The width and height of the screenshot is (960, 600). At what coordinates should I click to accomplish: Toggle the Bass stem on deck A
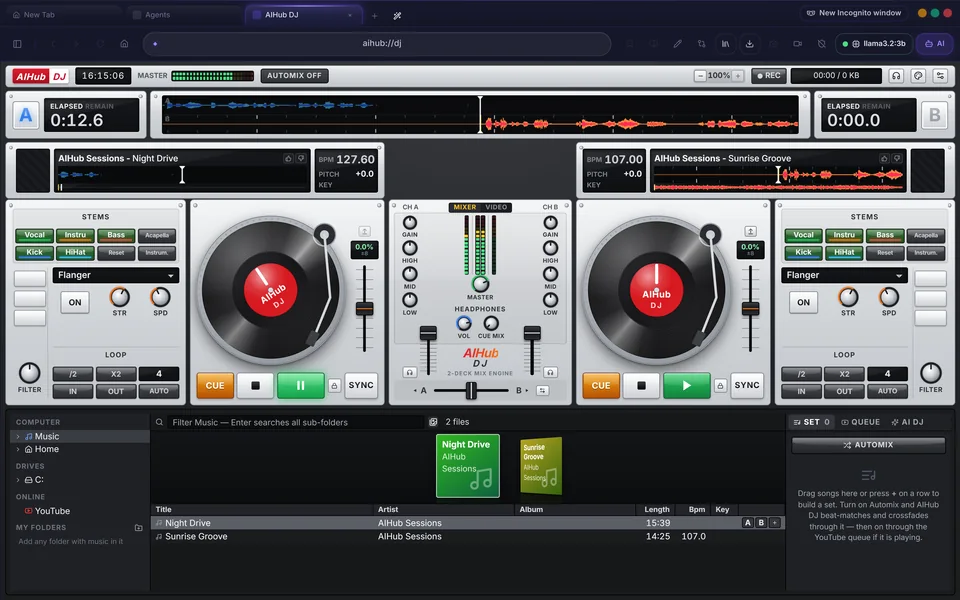(116, 235)
